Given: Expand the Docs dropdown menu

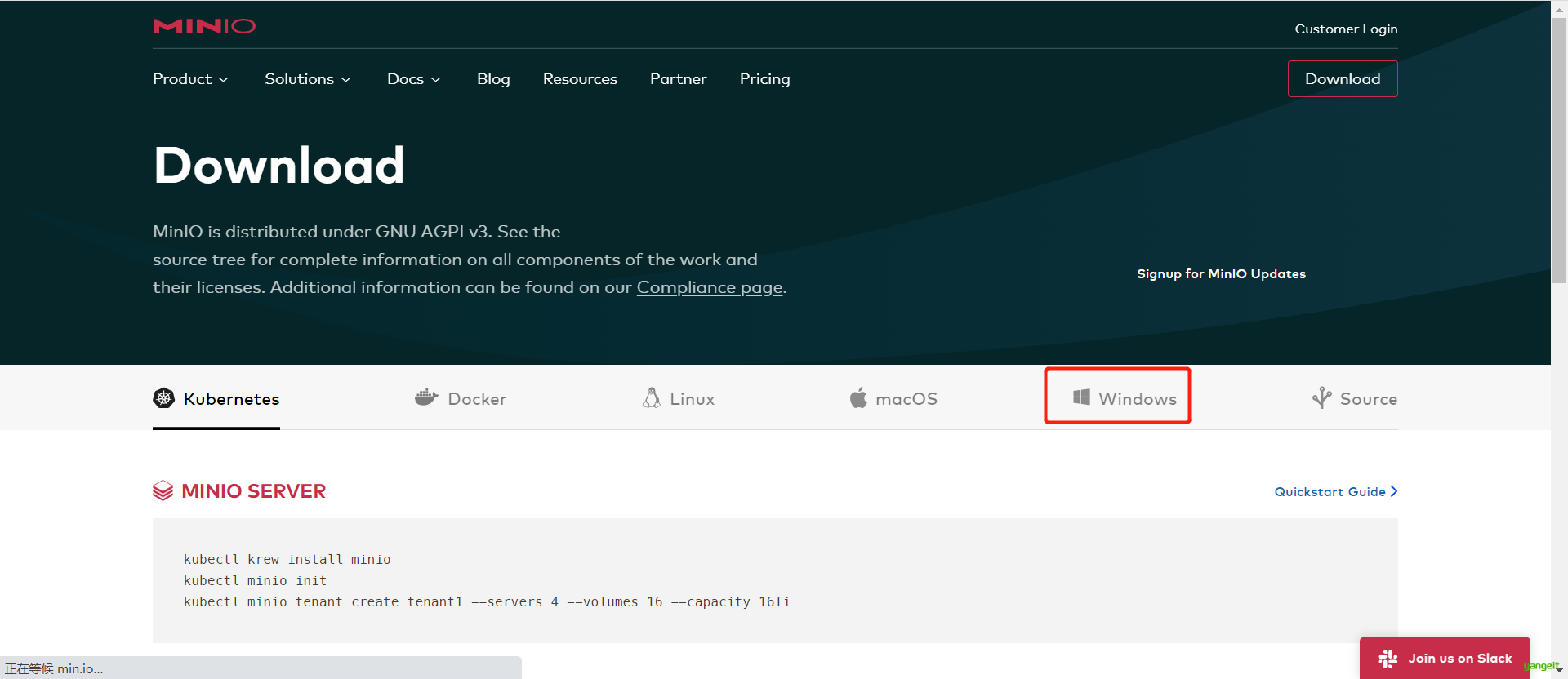Looking at the screenshot, I should tap(414, 79).
